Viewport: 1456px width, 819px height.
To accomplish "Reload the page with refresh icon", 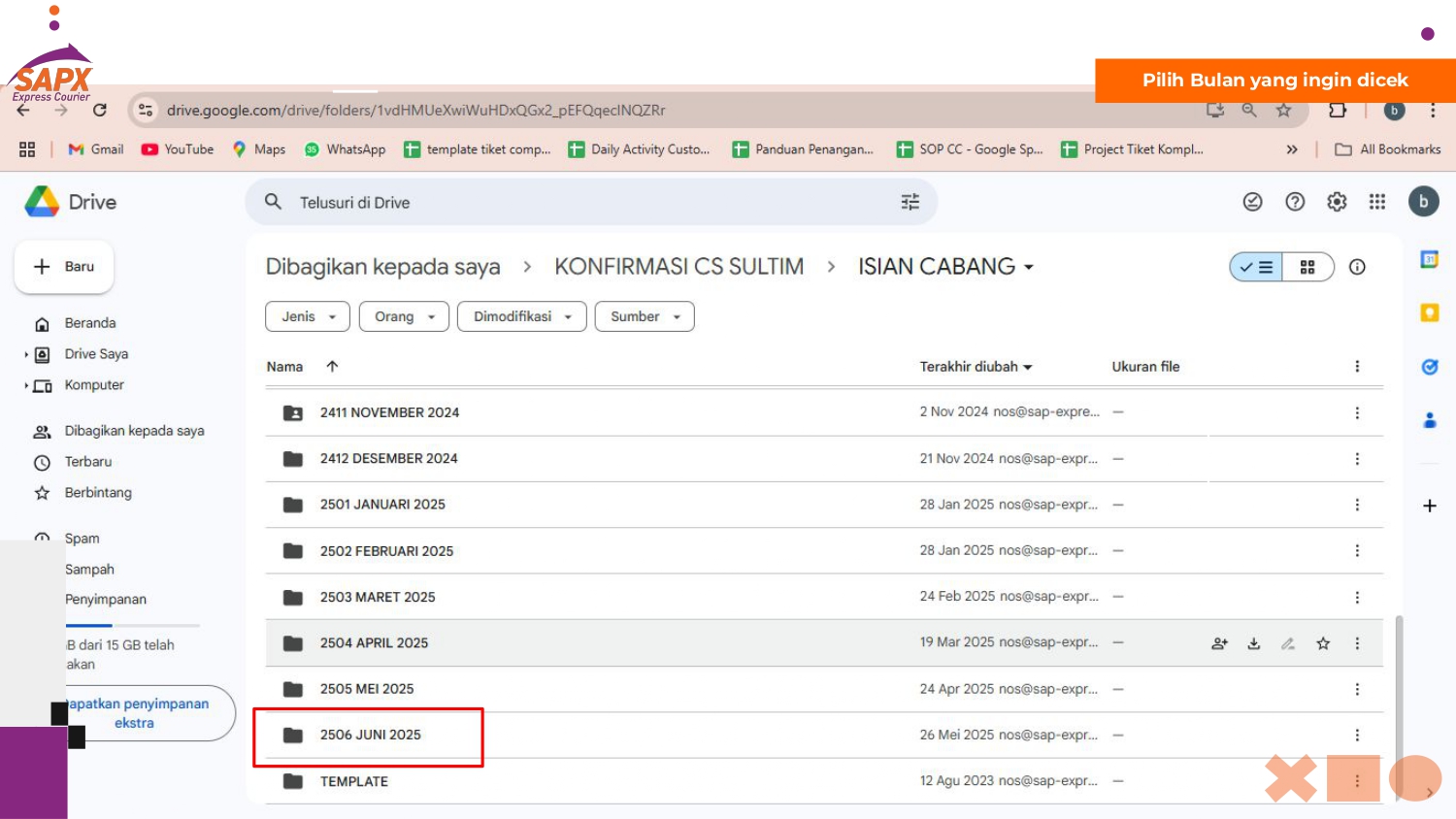I will pos(99,111).
